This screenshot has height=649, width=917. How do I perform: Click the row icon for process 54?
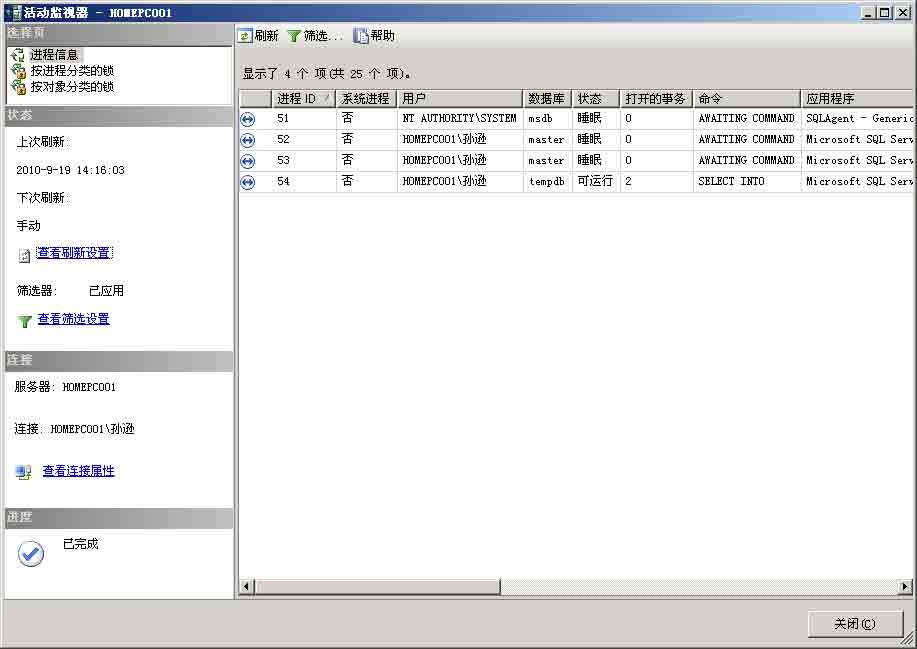pyautogui.click(x=248, y=182)
